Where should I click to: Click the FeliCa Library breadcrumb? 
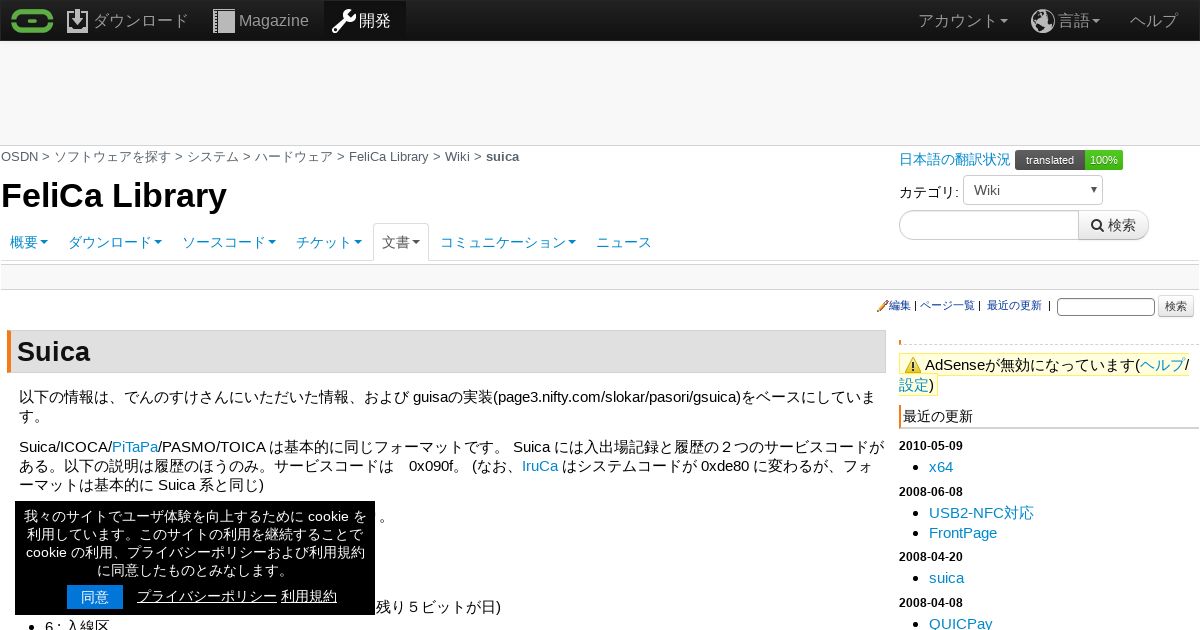point(389,157)
